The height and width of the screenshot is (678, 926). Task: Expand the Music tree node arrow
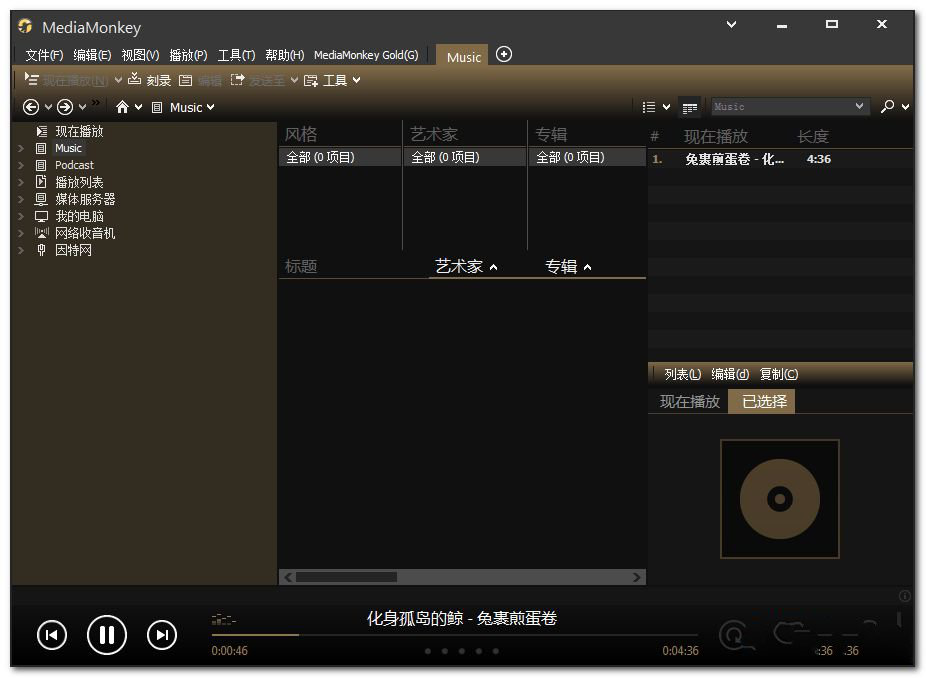pos(21,148)
